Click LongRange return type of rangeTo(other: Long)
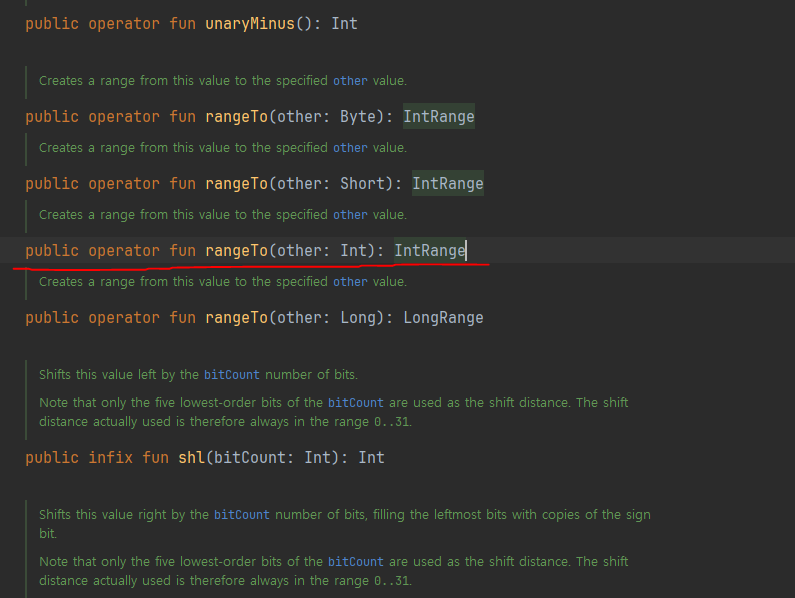795x598 pixels. tap(443, 318)
